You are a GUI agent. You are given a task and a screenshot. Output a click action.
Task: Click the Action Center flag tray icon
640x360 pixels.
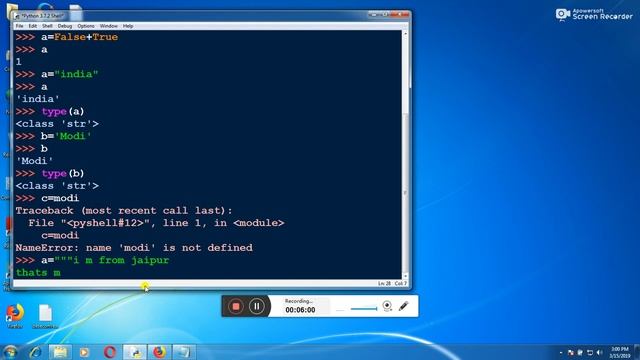[x=571, y=353]
